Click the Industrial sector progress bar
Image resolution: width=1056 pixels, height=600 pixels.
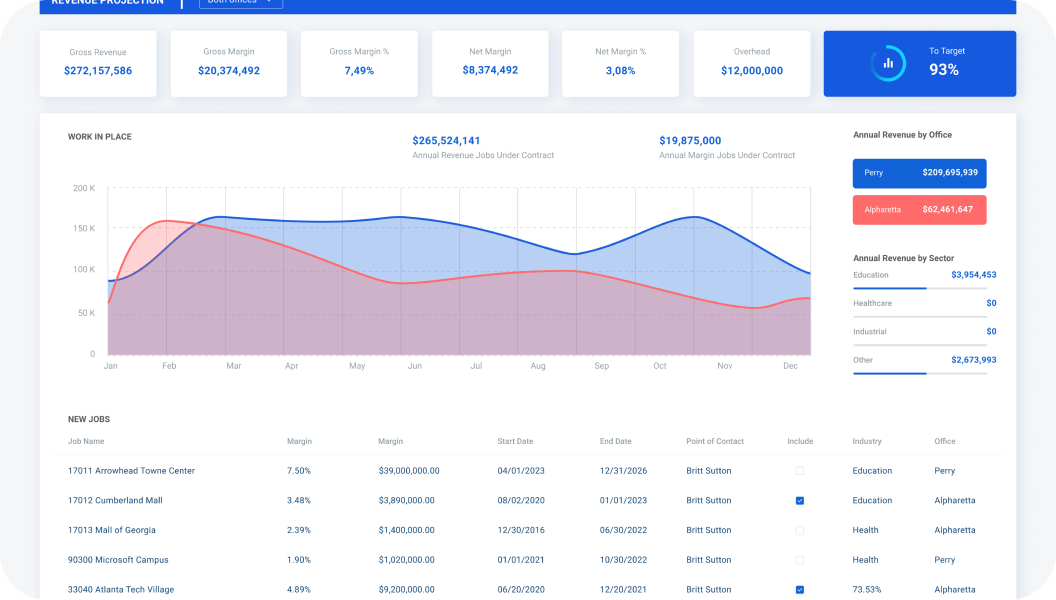point(919,345)
